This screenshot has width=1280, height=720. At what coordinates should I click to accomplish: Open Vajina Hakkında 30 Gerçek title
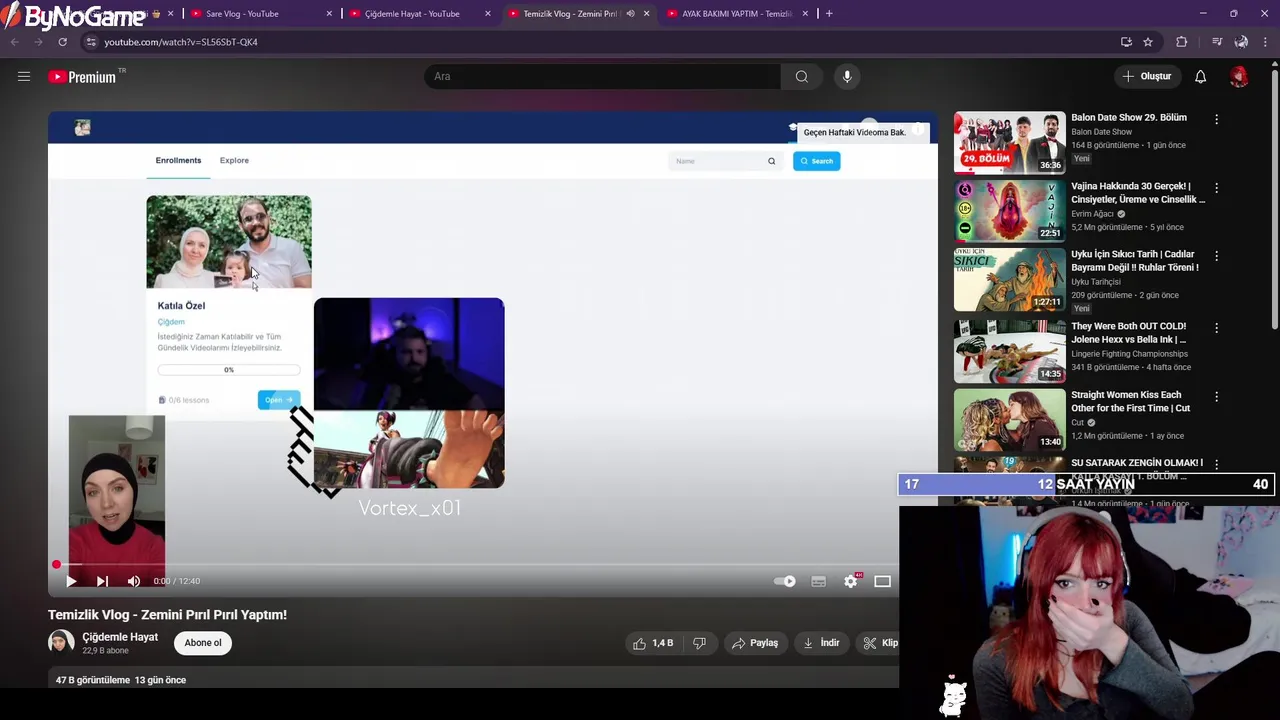click(x=1138, y=193)
